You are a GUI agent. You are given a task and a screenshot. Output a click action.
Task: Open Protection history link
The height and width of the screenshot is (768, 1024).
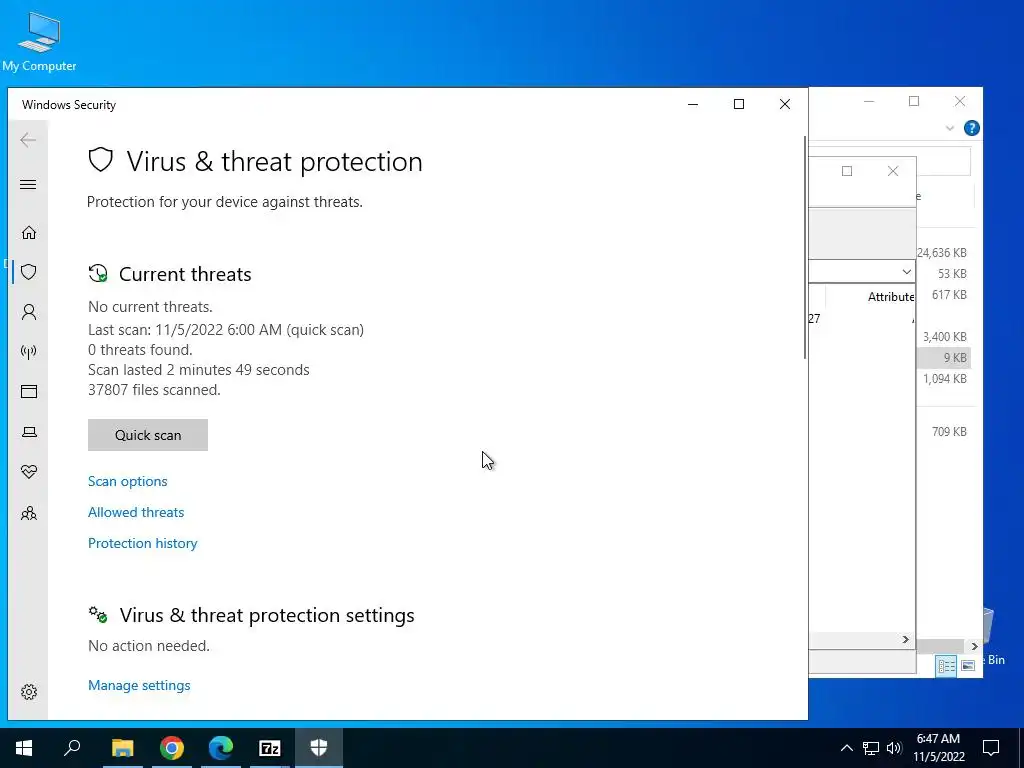click(142, 543)
